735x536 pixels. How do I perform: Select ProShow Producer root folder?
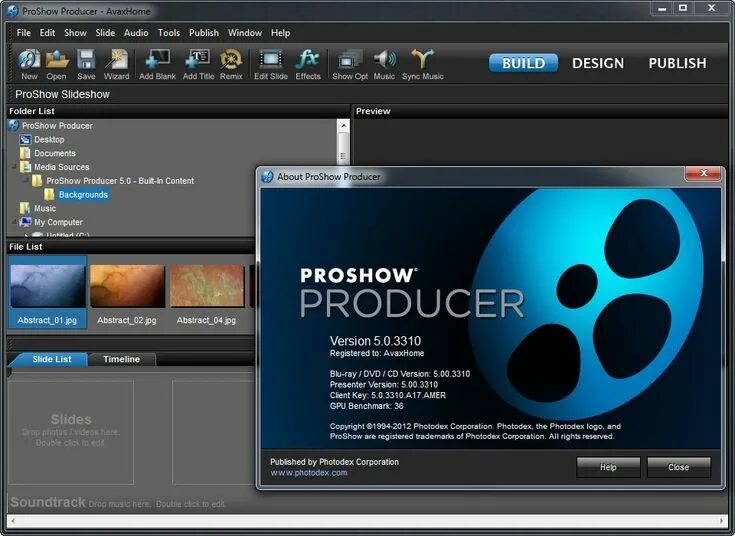tap(57, 126)
